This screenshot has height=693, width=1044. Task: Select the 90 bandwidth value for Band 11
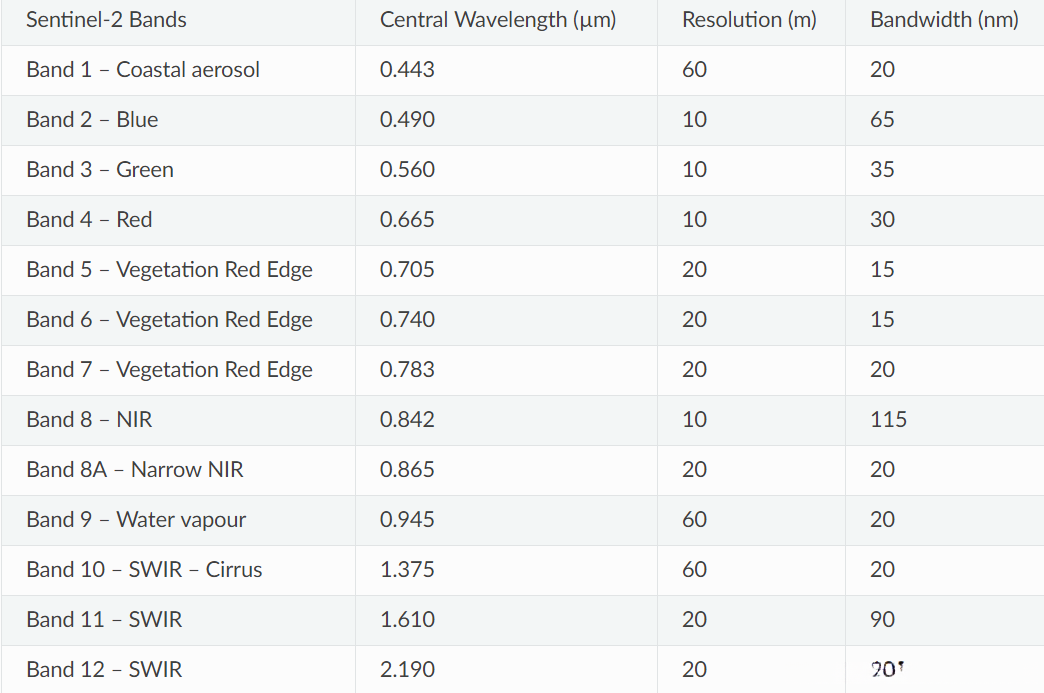pos(882,620)
